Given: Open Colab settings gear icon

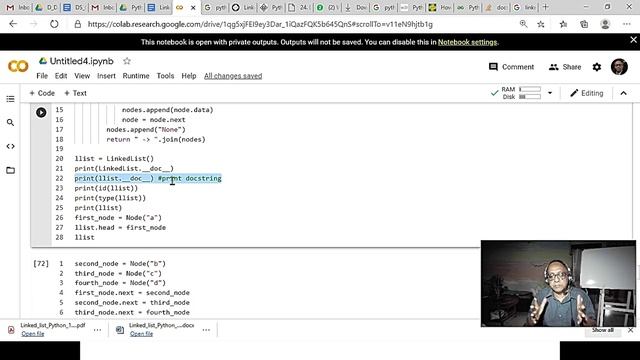Looking at the screenshot, I should [x=597, y=67].
